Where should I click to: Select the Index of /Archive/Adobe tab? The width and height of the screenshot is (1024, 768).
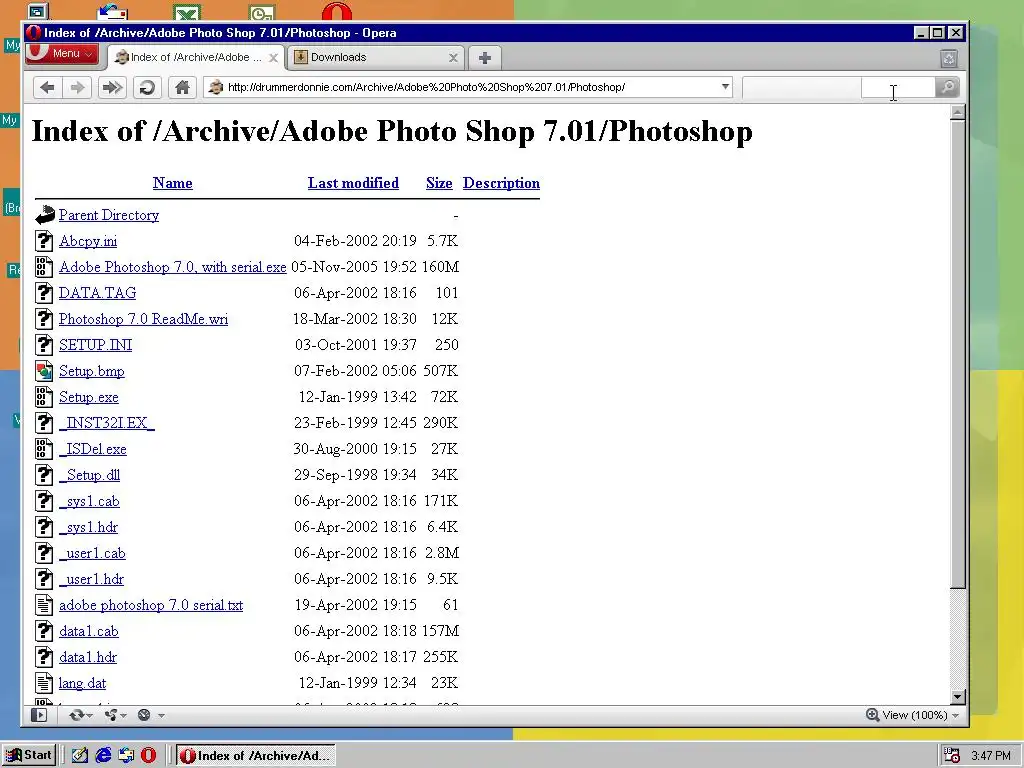pyautogui.click(x=196, y=57)
